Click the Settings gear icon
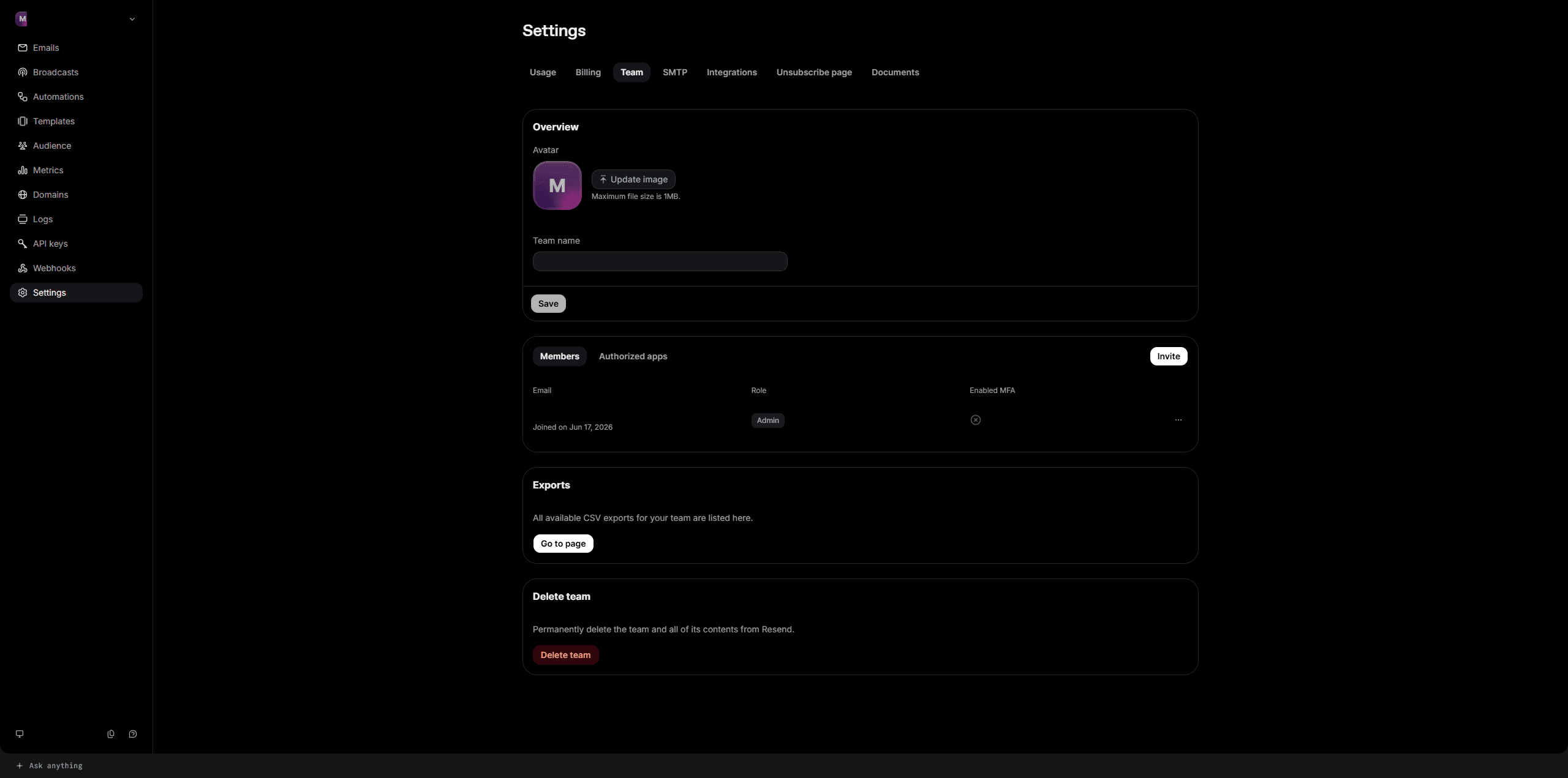This screenshot has height=778, width=1568. (23, 293)
